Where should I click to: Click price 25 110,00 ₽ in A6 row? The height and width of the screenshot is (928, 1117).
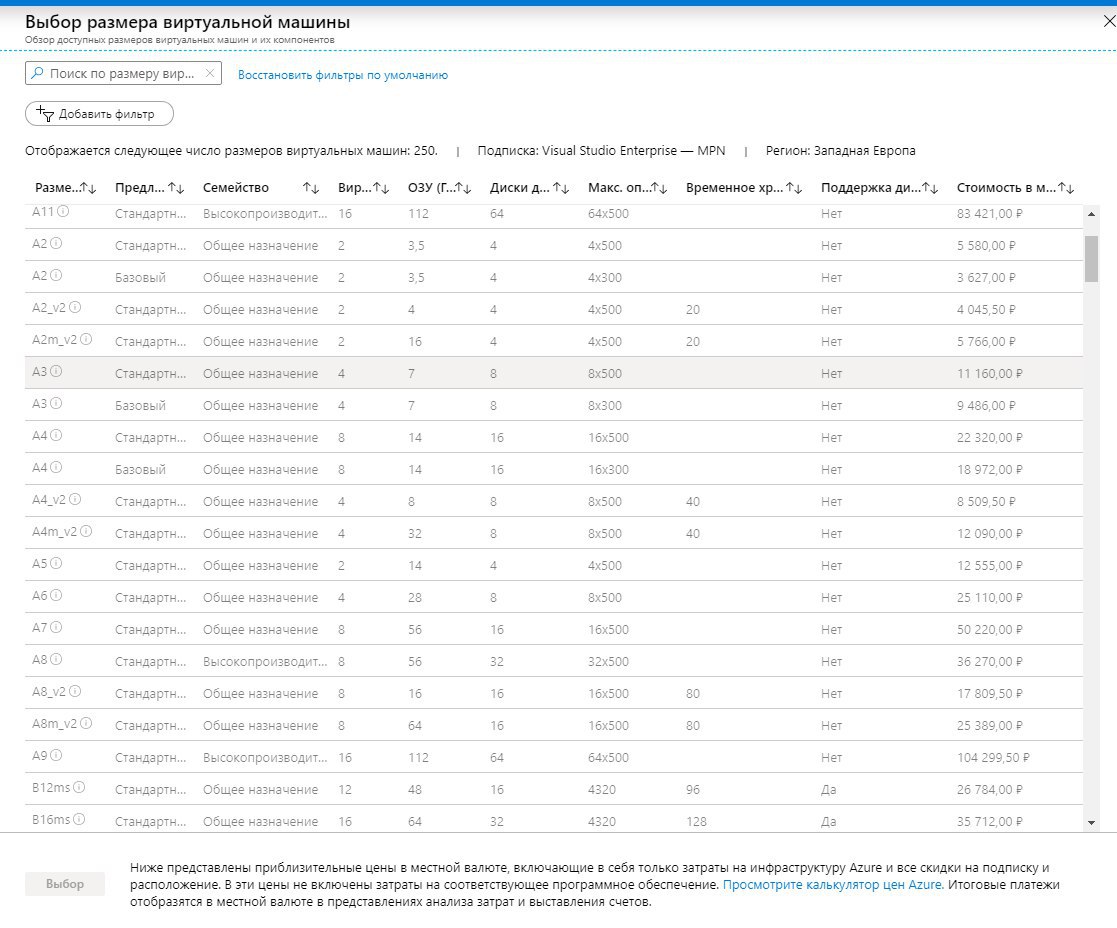pyautogui.click(x=989, y=598)
